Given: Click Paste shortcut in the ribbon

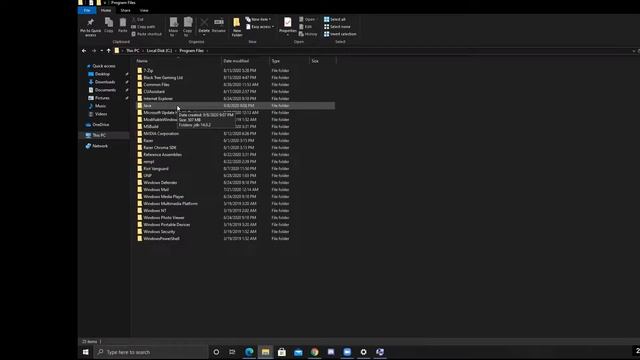Looking at the screenshot, I should point(147,34).
